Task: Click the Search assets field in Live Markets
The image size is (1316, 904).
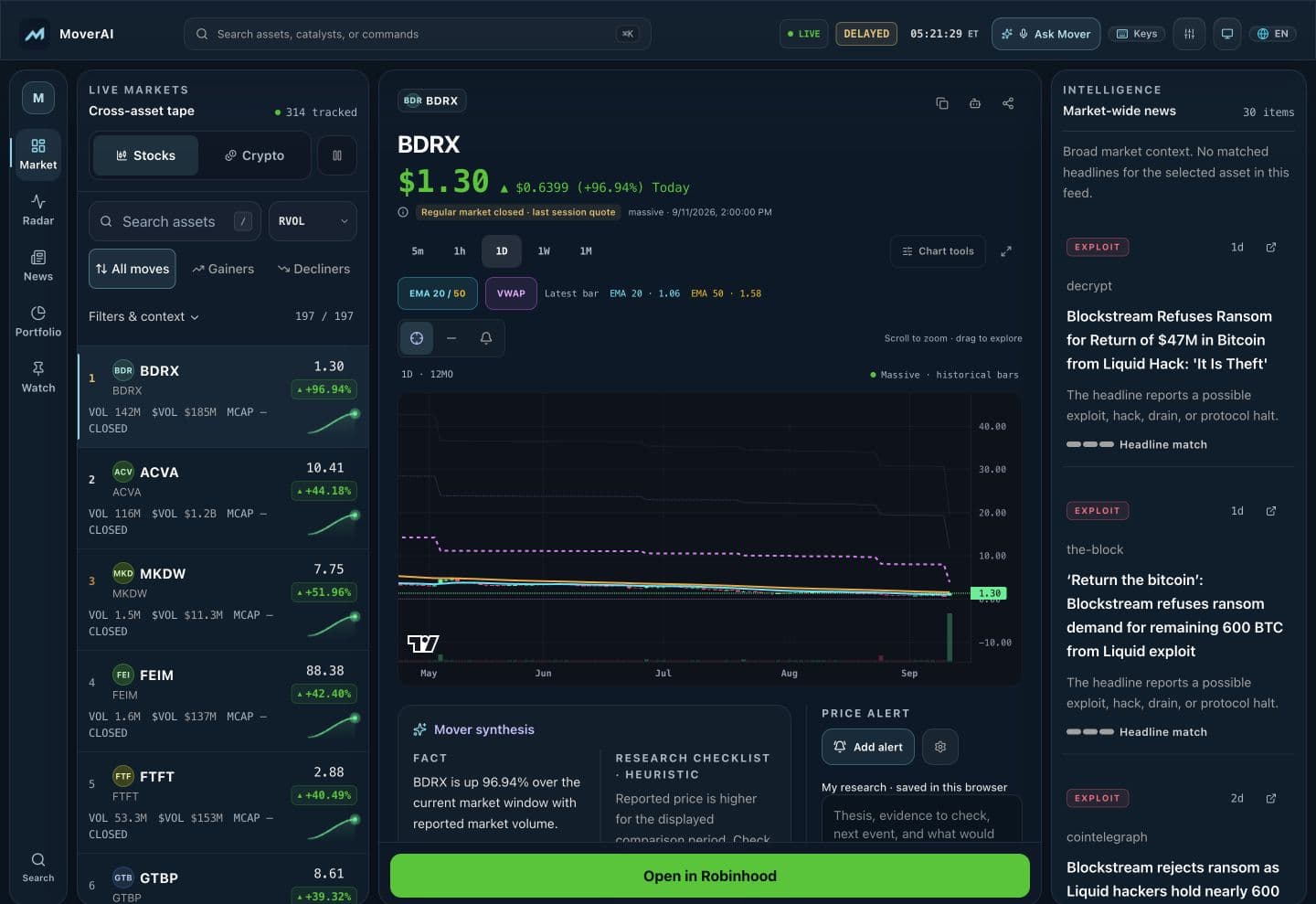Action: [175, 221]
